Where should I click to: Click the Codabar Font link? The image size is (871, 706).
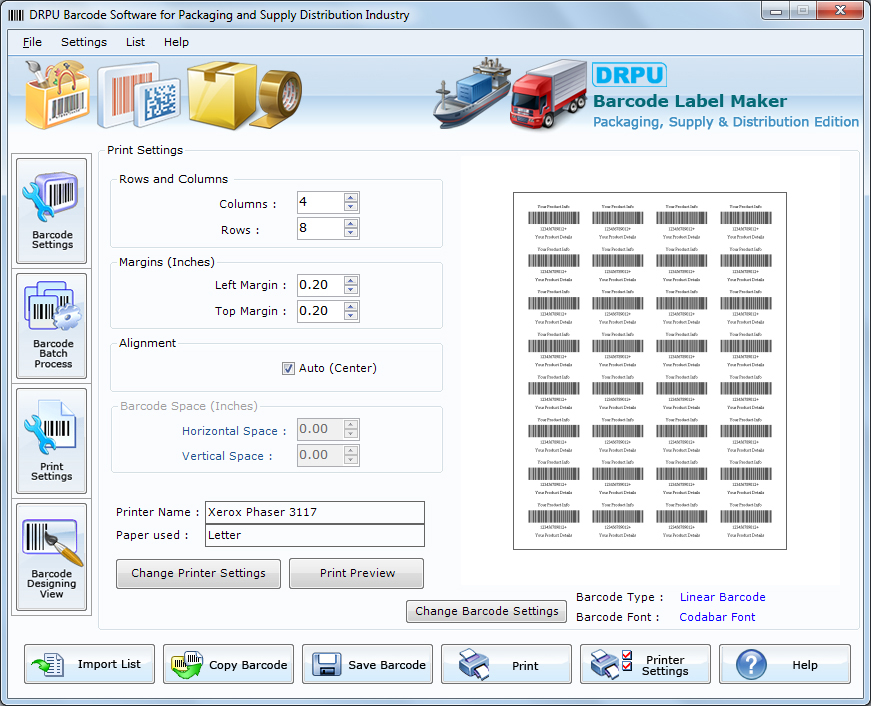(x=717, y=615)
